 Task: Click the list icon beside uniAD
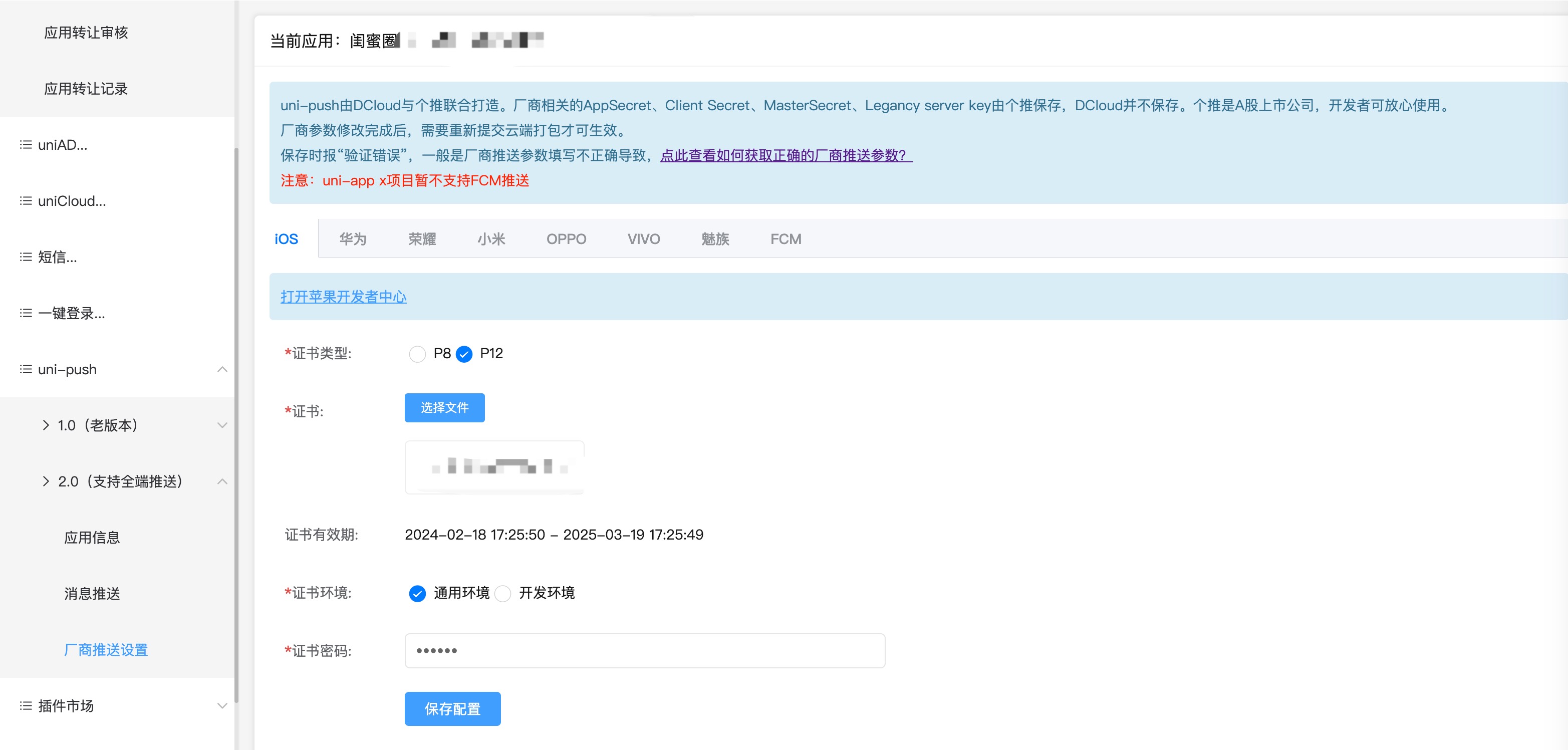tap(26, 145)
